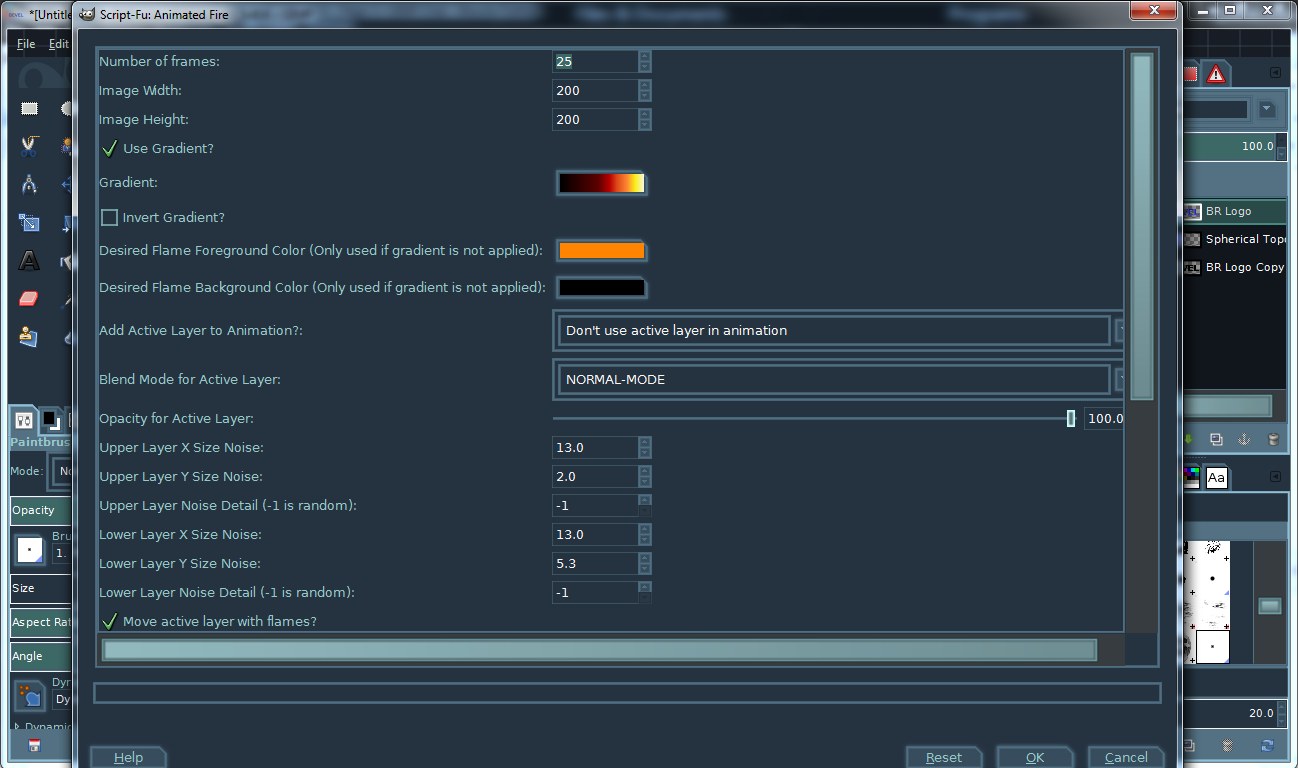The width and height of the screenshot is (1298, 768).
Task: Select the Rectangle Select tool
Action: [29, 108]
